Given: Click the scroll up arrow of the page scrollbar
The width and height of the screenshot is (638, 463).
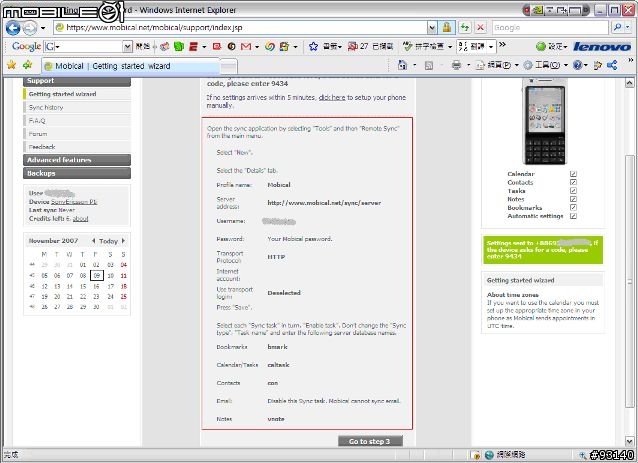Looking at the screenshot, I should 629,83.
